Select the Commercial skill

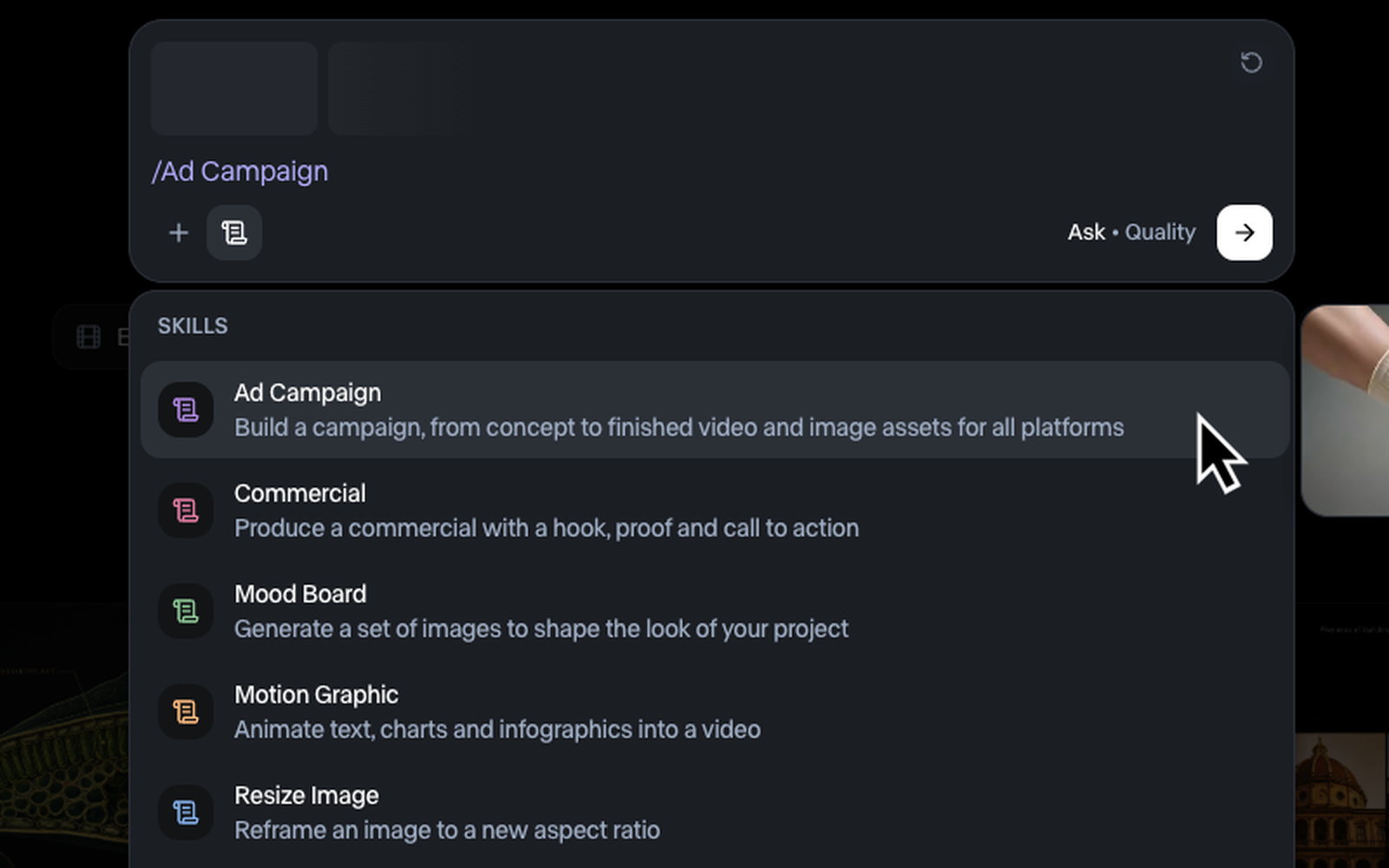tap(714, 510)
